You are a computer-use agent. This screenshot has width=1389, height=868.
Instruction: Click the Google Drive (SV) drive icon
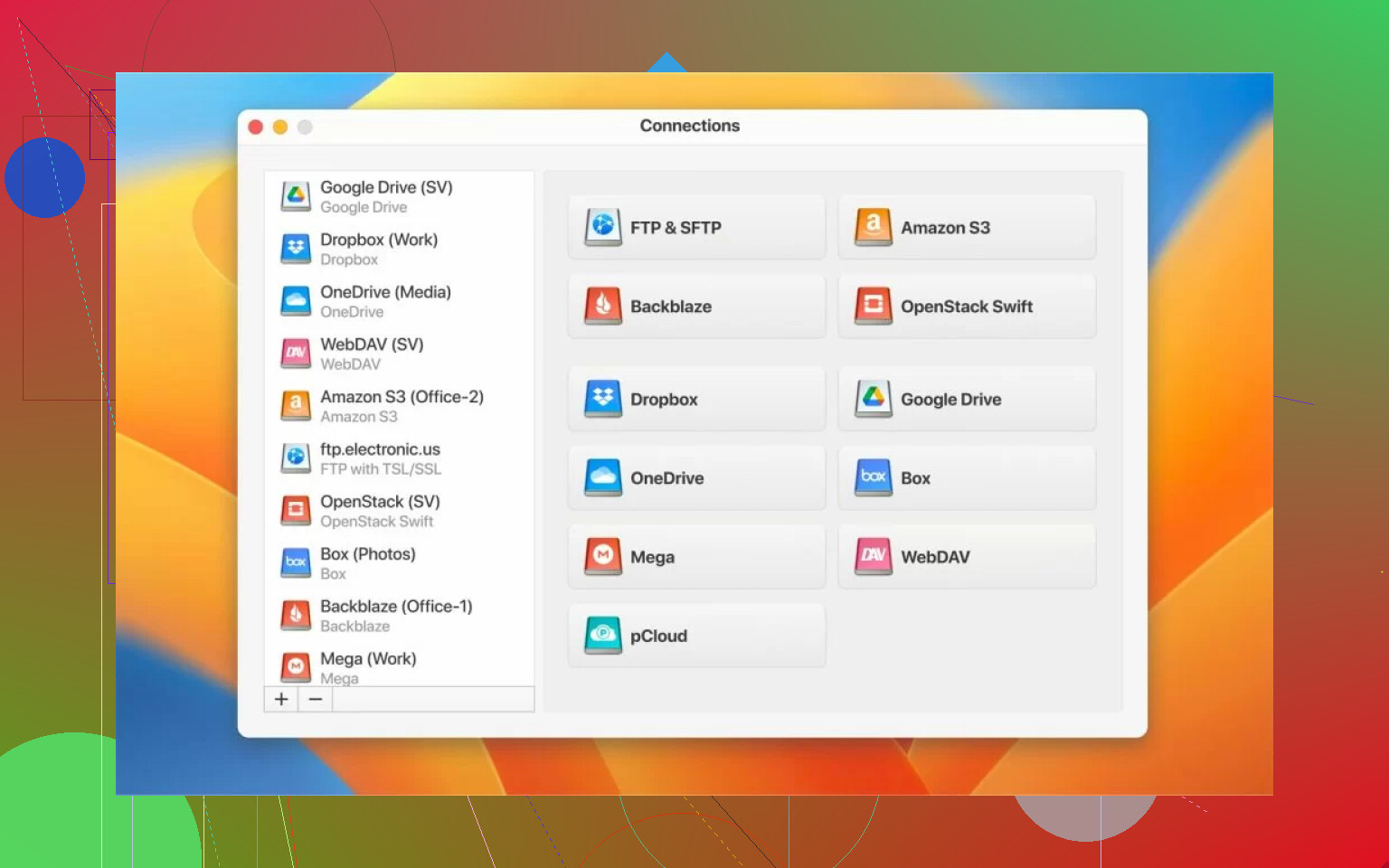click(296, 196)
